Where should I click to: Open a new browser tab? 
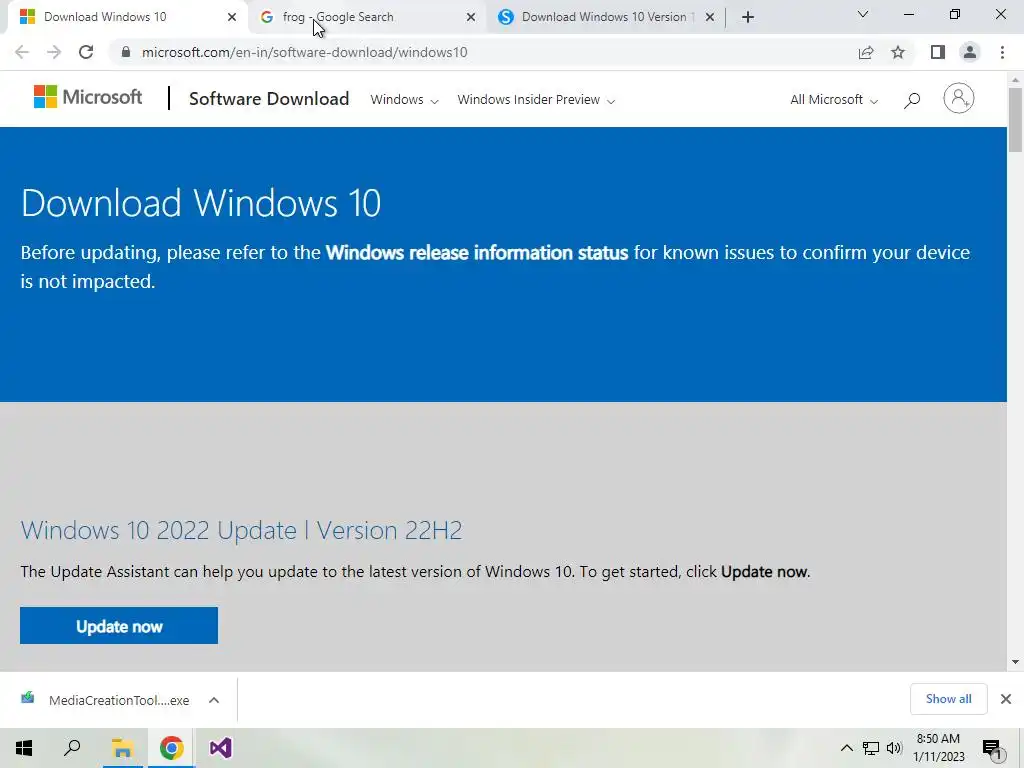(x=748, y=17)
